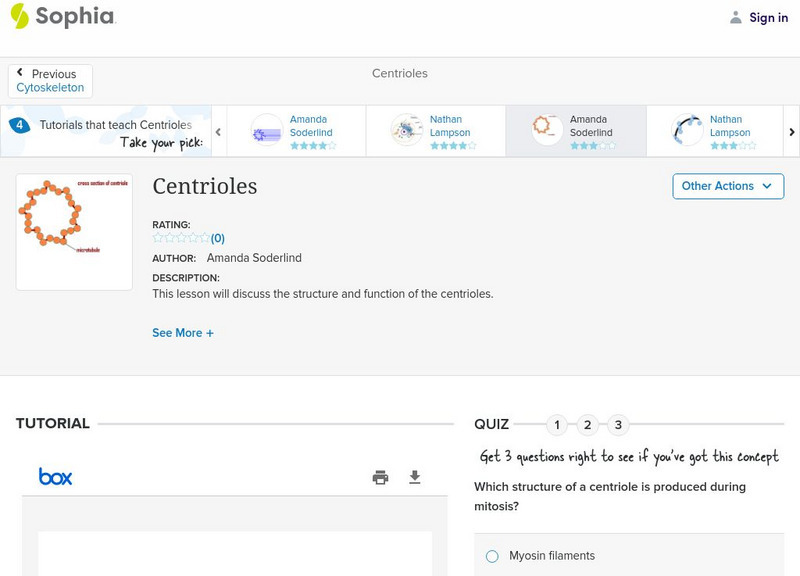
Task: Rate the lesson using the star rating
Action: coord(181,238)
